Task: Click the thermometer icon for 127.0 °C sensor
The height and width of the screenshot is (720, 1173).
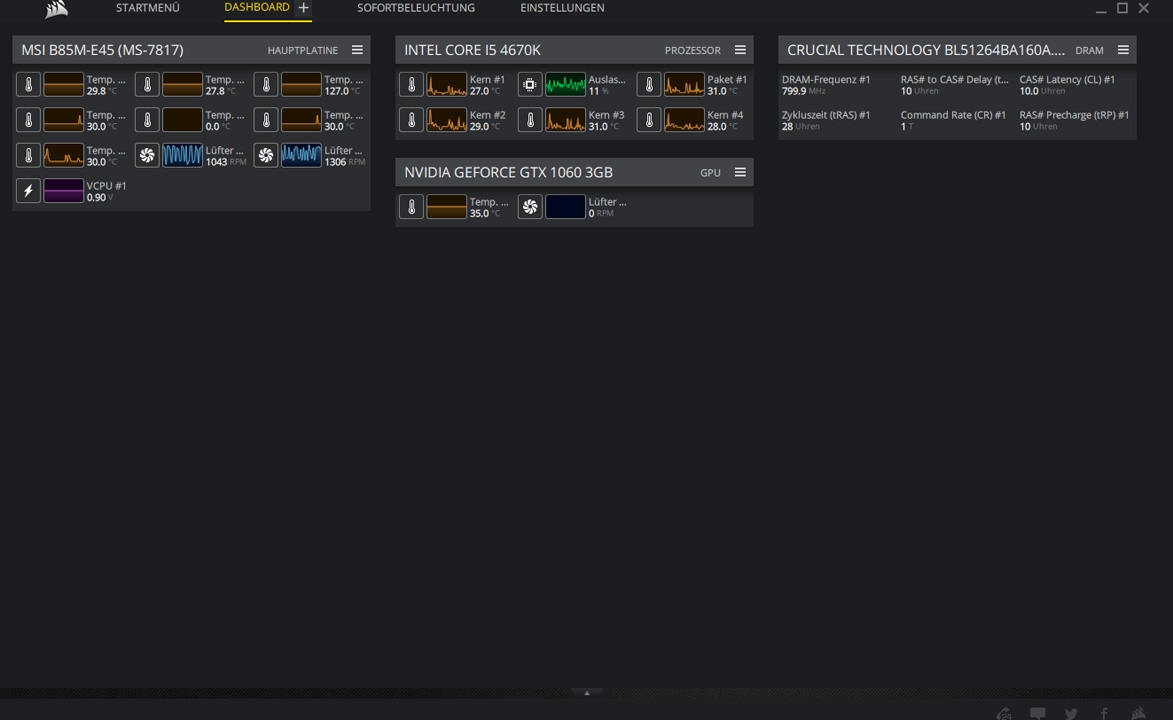Action: (x=266, y=85)
